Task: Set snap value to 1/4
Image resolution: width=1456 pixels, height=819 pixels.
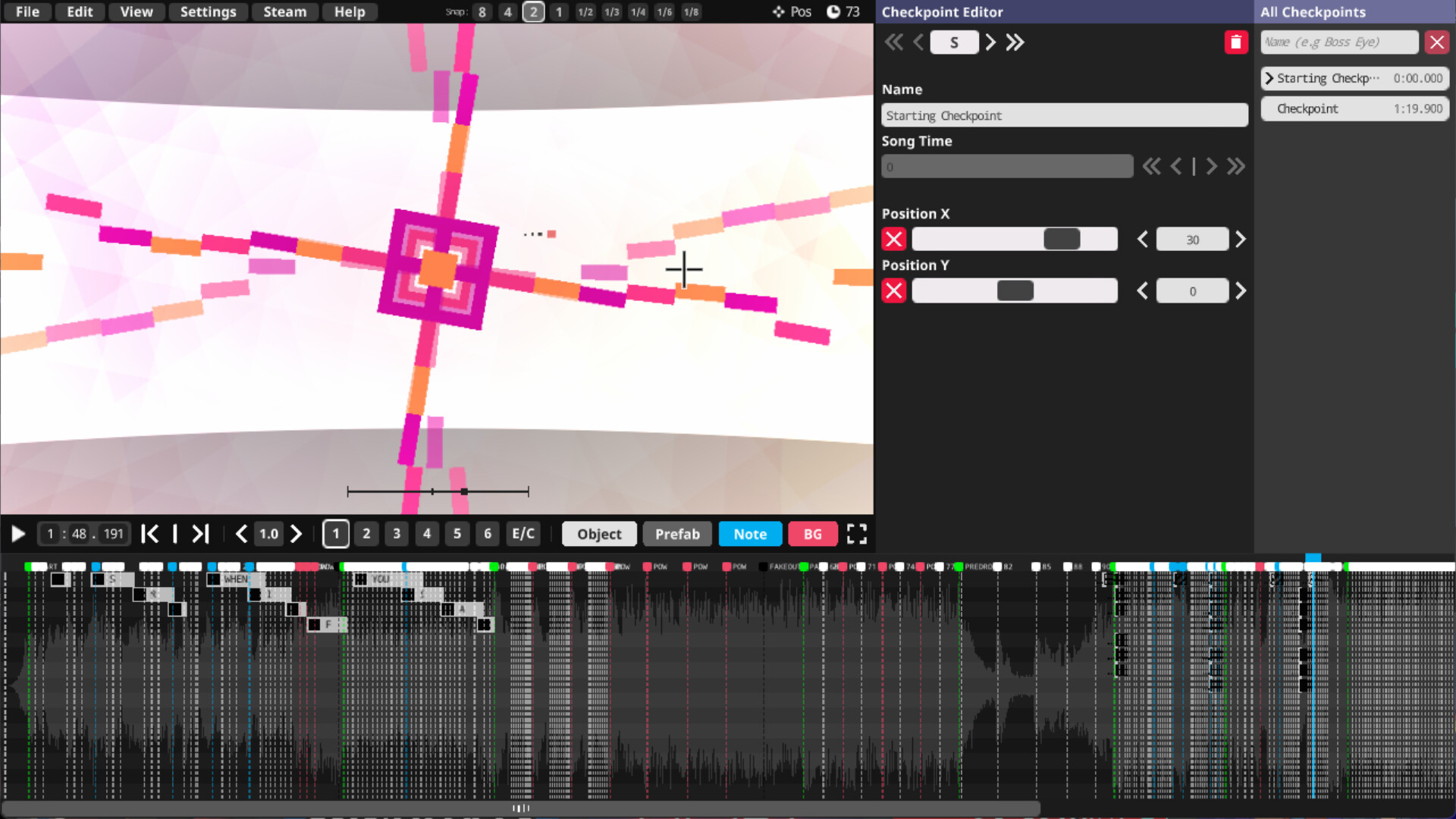Action: coord(639,12)
